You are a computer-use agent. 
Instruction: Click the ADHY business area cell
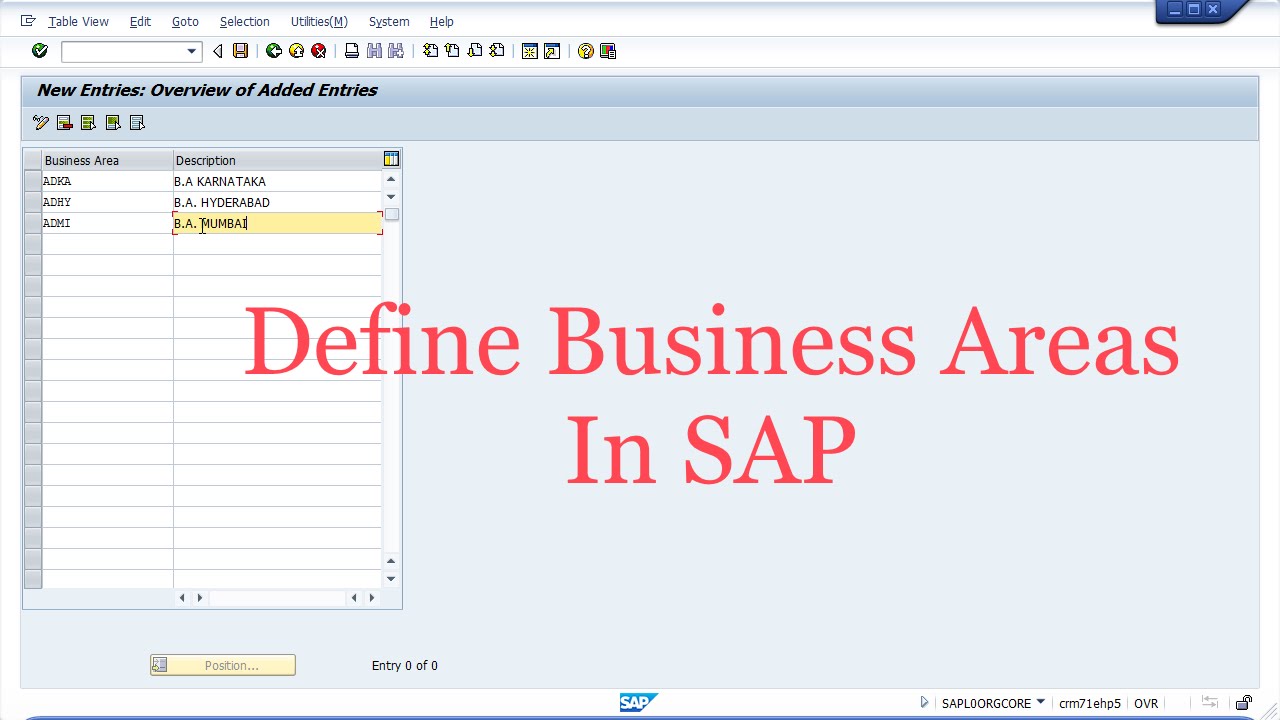[107, 203]
